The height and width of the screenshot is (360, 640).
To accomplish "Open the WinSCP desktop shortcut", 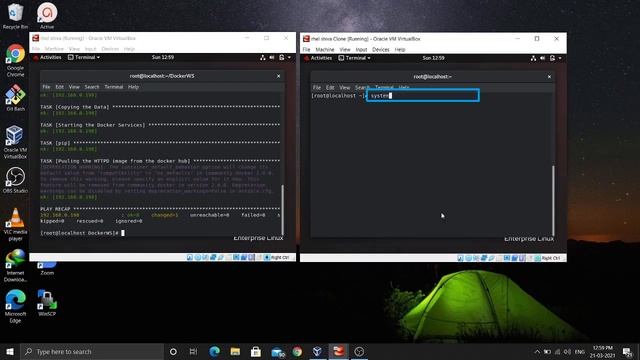I will tap(47, 303).
